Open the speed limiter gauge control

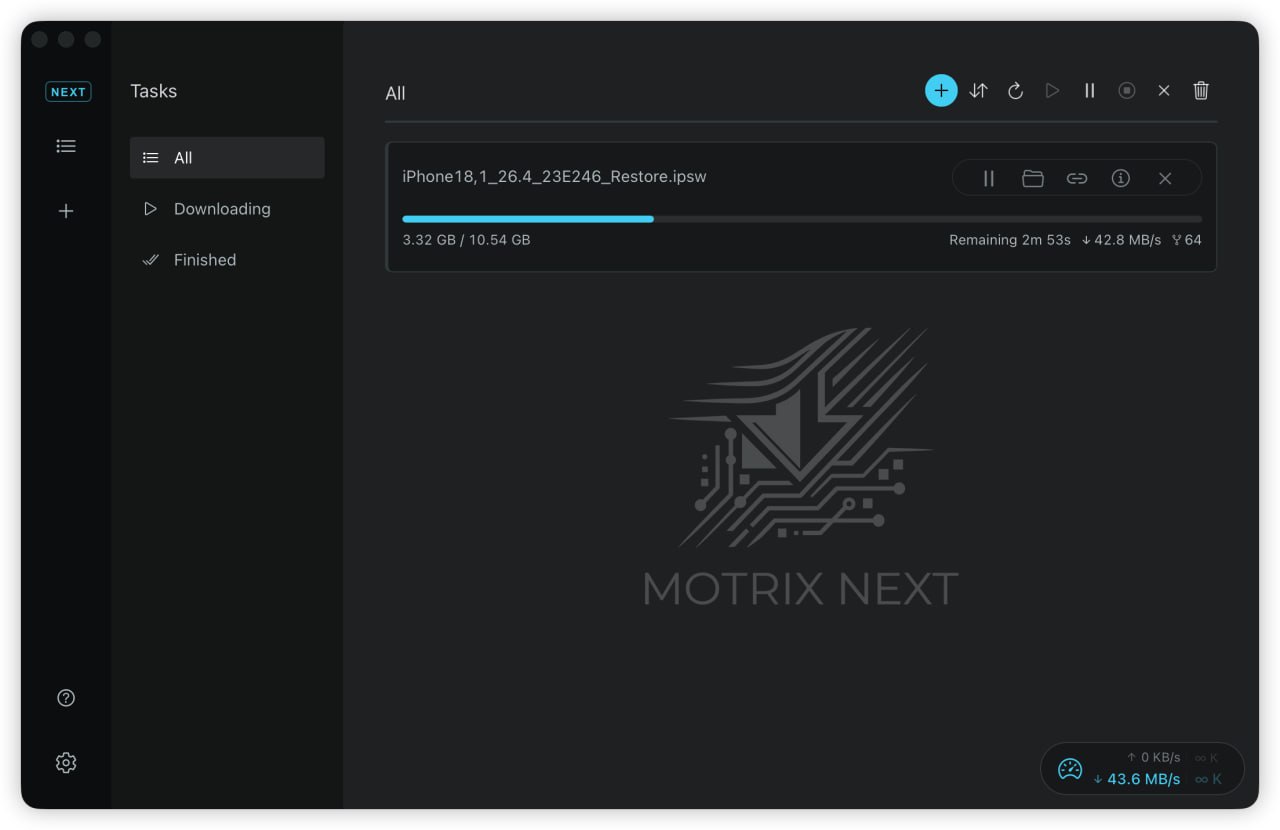(1070, 769)
